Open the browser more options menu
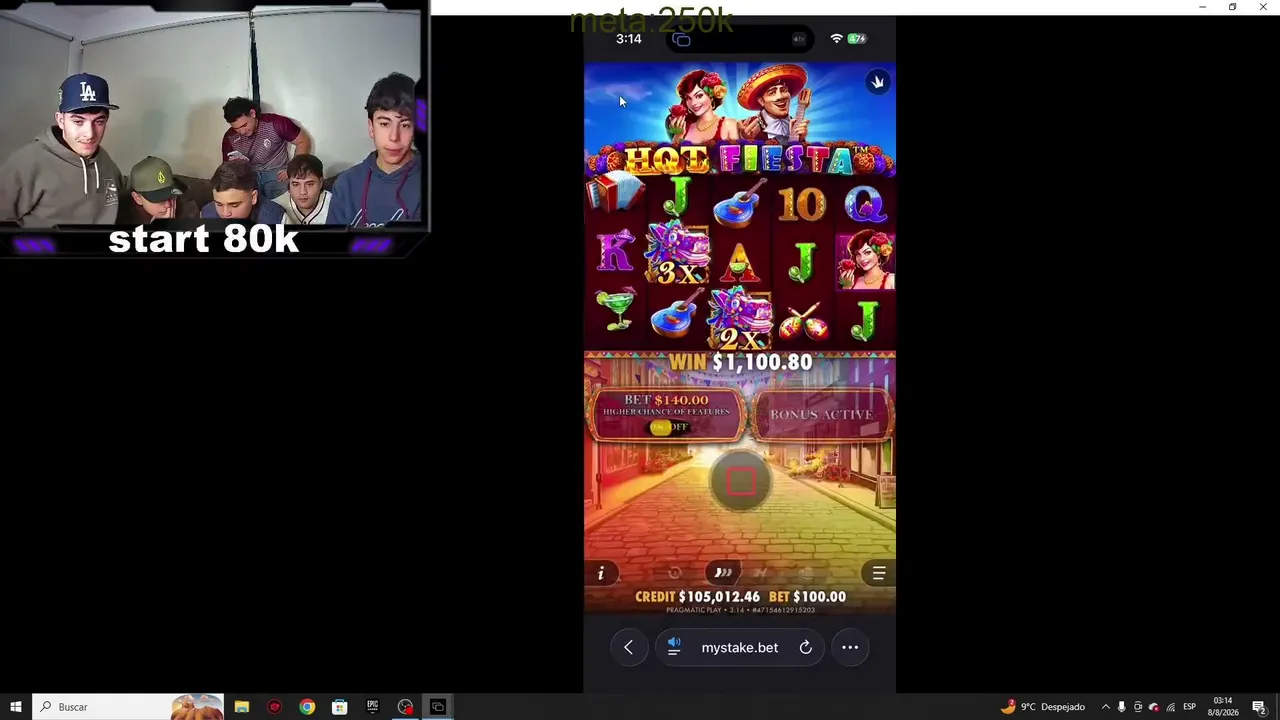The height and width of the screenshot is (720, 1280). (x=850, y=648)
